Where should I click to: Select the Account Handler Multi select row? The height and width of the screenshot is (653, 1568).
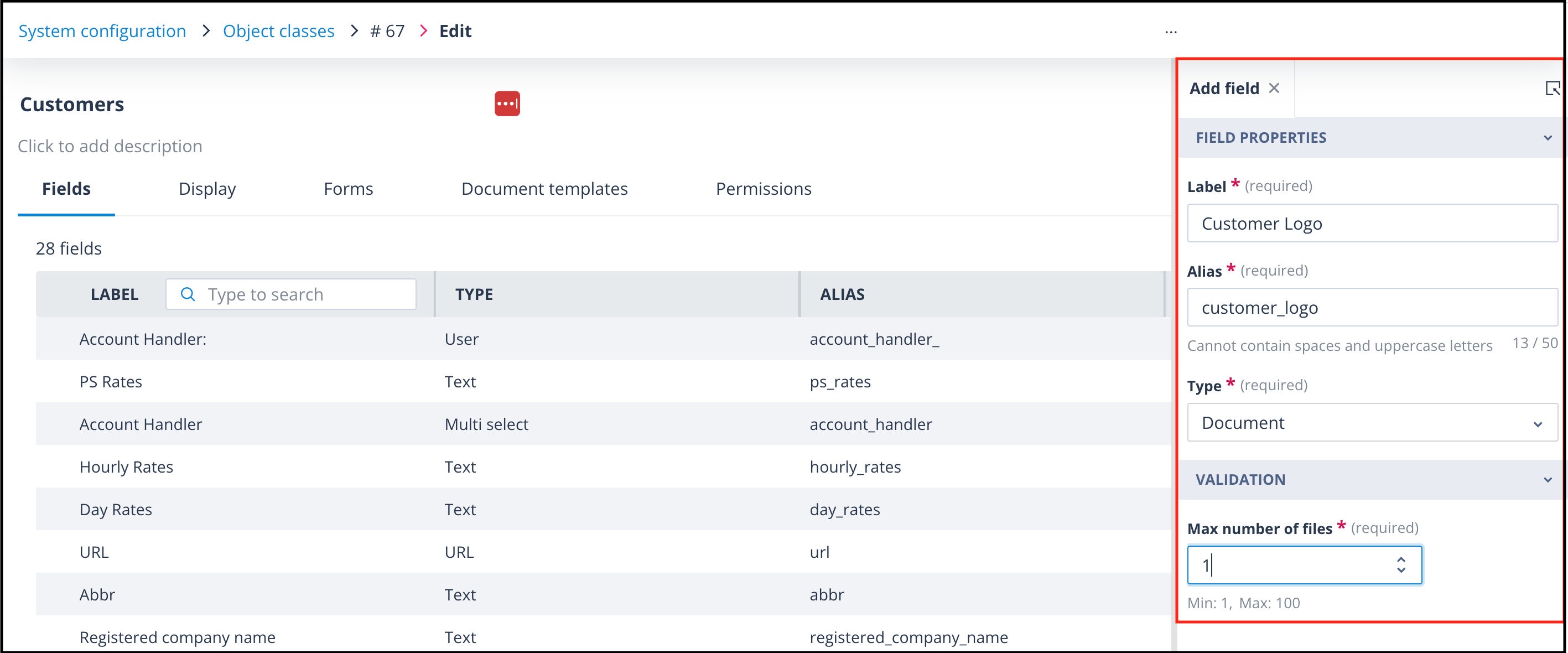click(603, 424)
